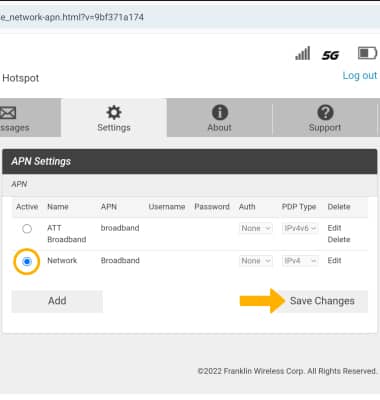Click the 'ATT Broadband' name cell
Viewport: 380px width, 400px height.
[x=67, y=234]
